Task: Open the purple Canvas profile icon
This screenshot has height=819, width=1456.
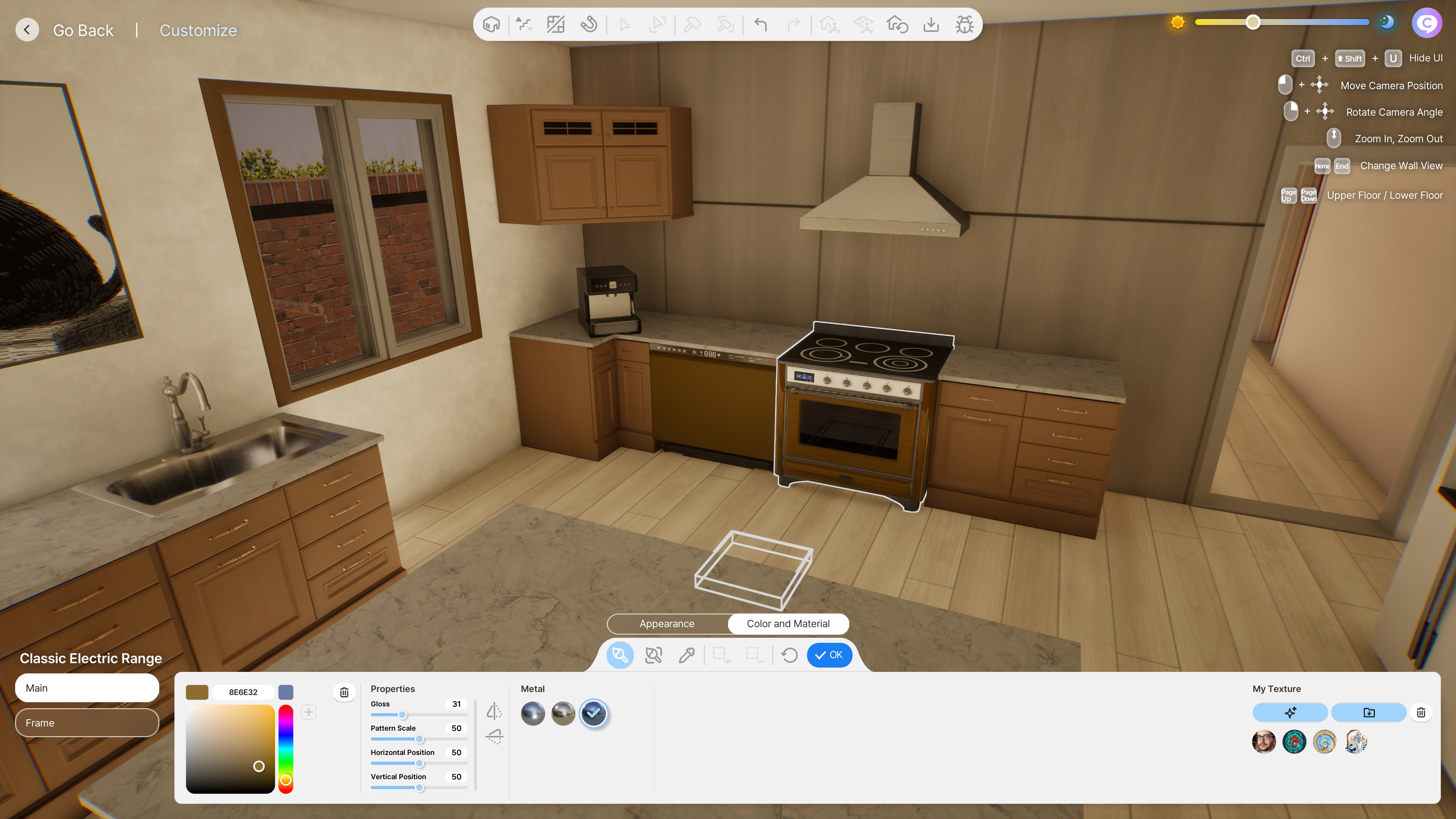Action: pos(1426,23)
